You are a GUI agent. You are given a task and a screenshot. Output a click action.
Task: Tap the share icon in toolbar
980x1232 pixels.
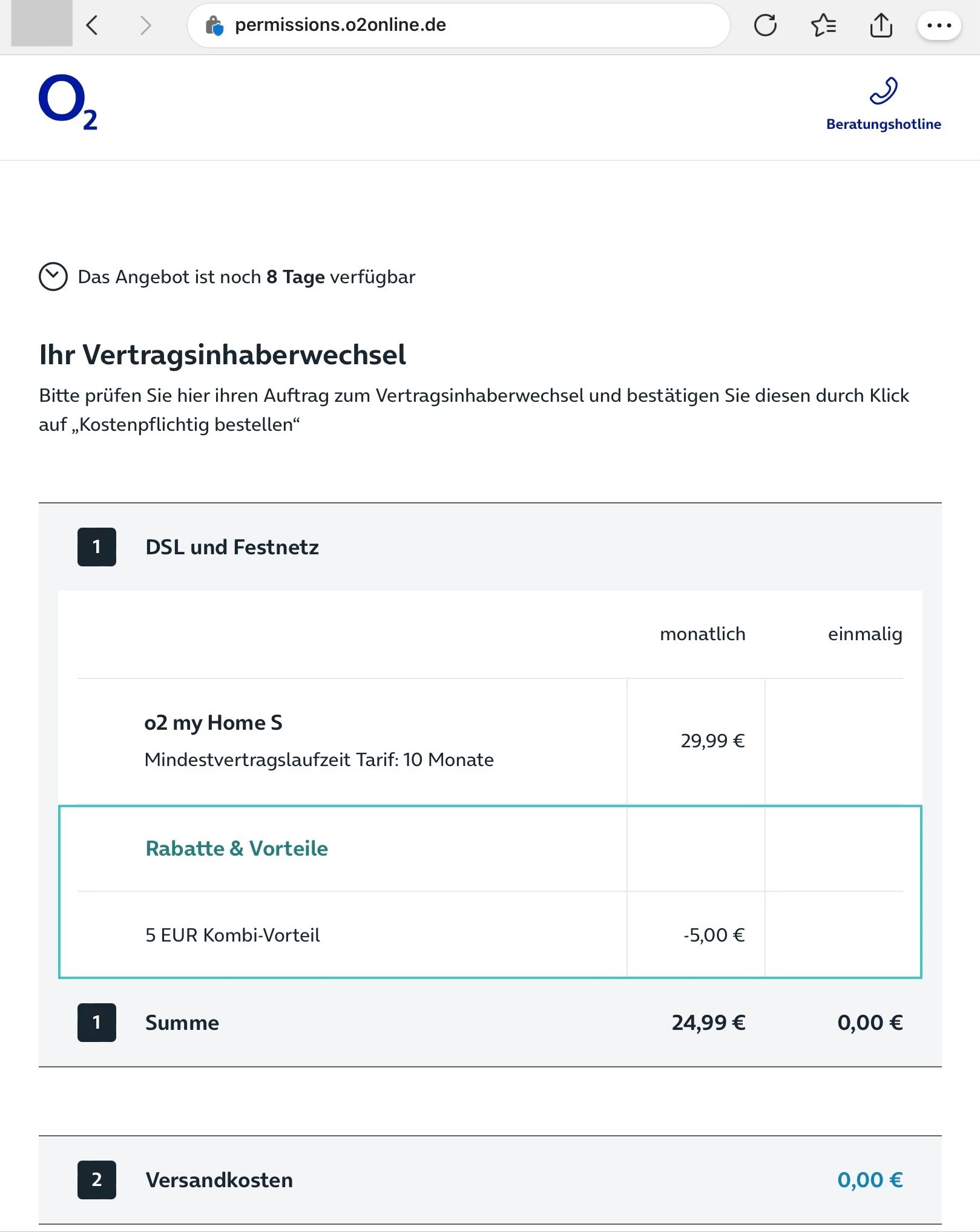881,25
